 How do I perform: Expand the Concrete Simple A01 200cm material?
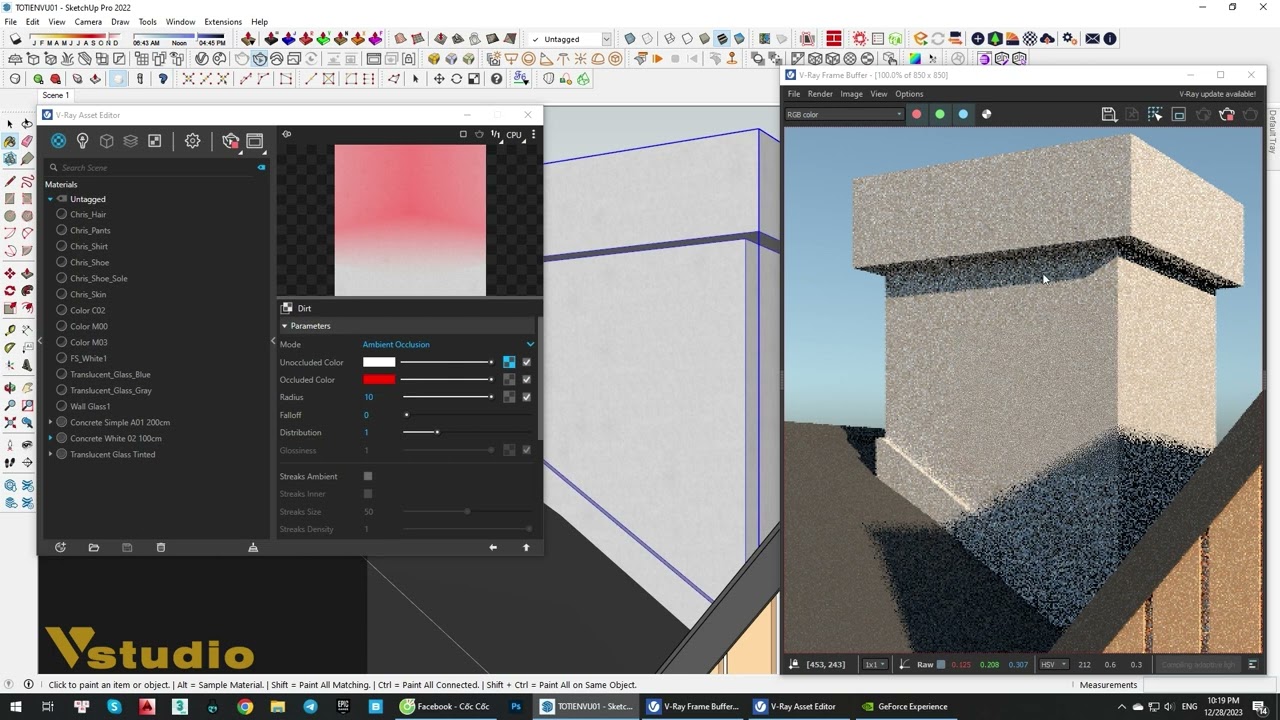point(51,422)
